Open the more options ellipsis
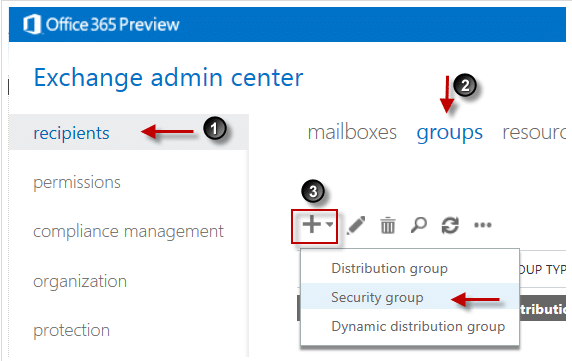 483,225
